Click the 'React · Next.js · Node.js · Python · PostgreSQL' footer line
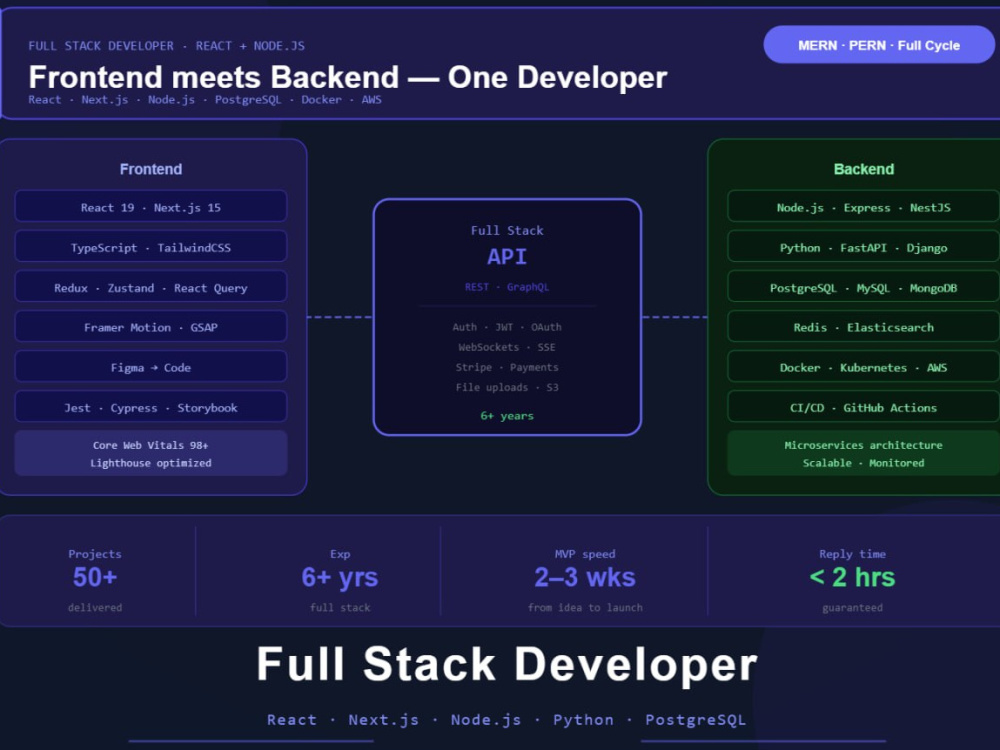1000x750 pixels. (506, 719)
